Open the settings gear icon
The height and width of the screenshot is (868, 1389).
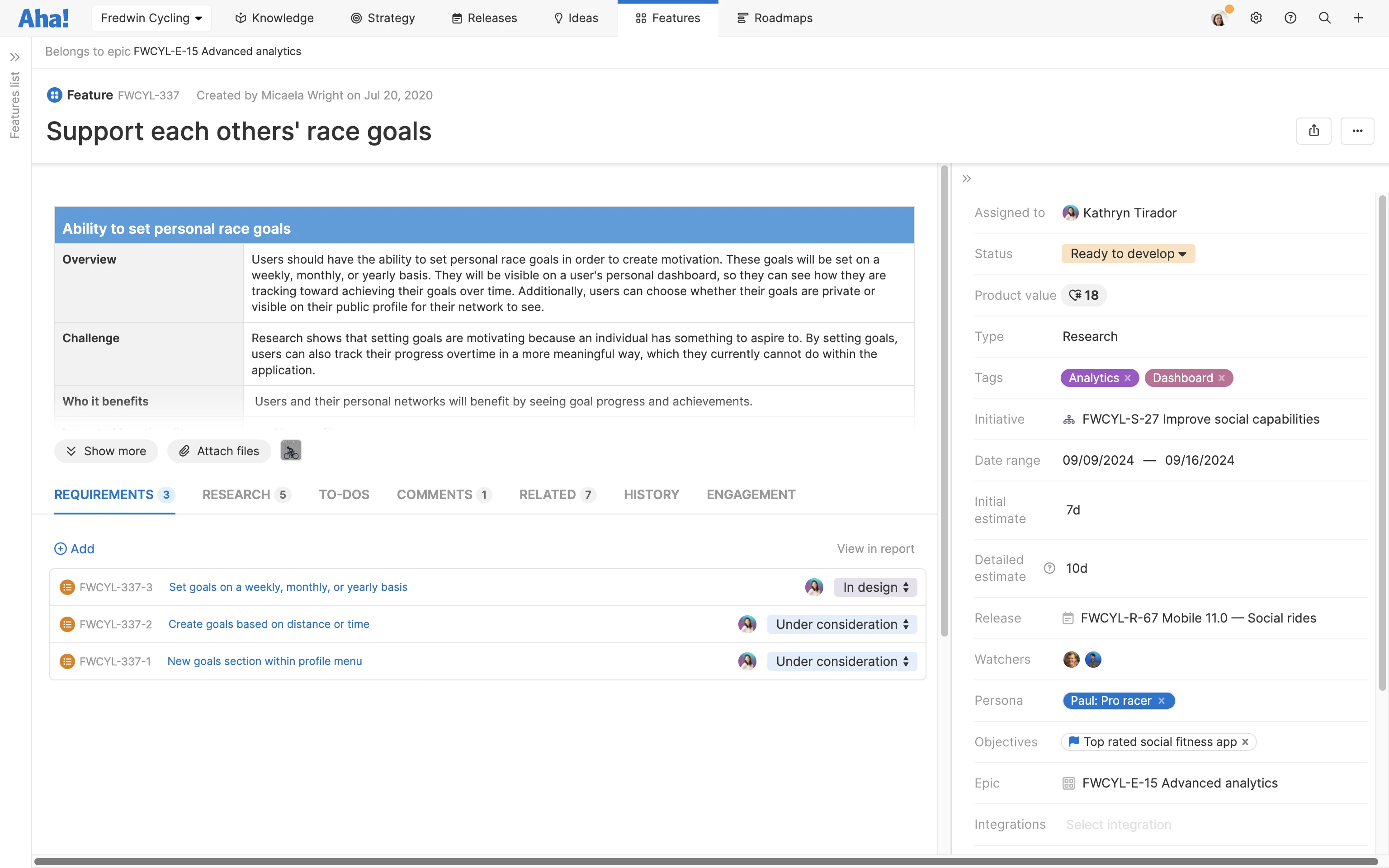[x=1256, y=18]
